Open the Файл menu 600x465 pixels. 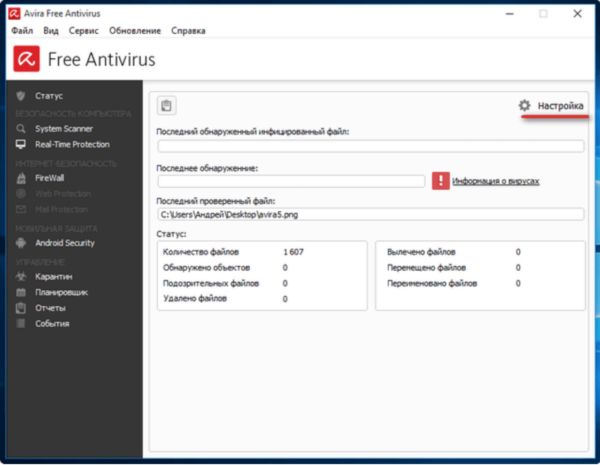22,31
